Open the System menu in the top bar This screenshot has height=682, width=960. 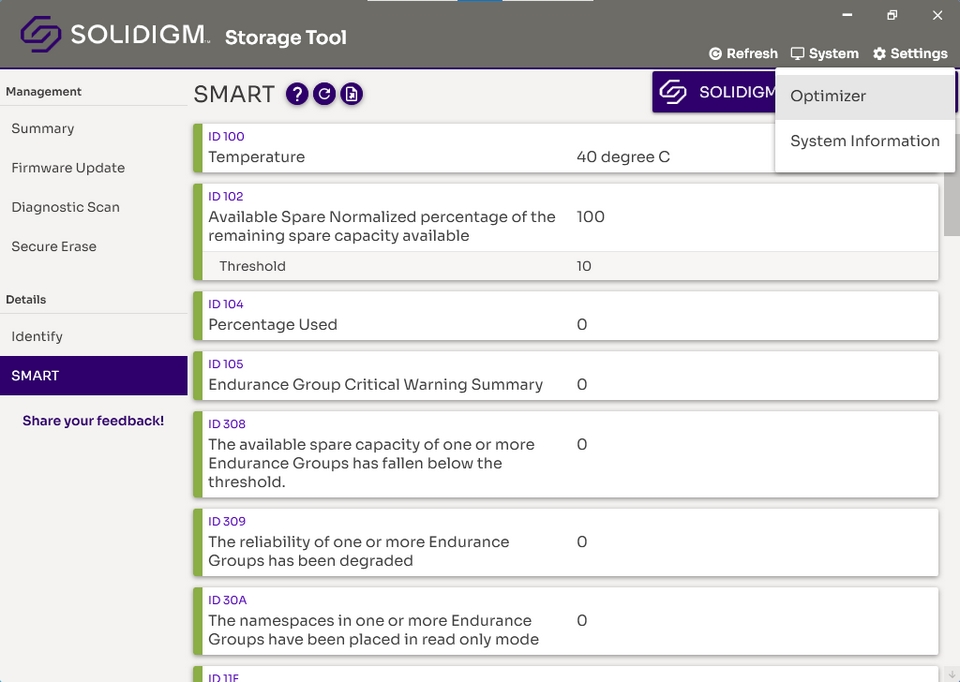click(825, 54)
